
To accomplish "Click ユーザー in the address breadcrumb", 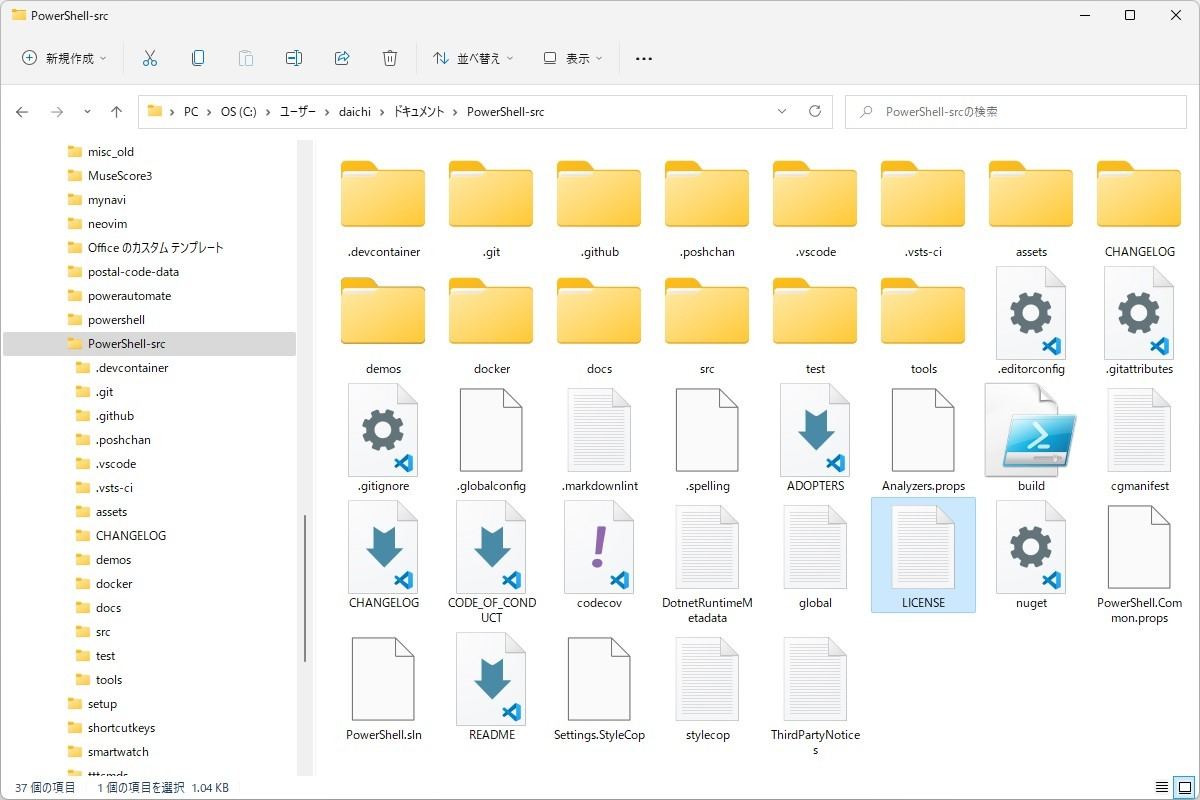I will pos(297,112).
